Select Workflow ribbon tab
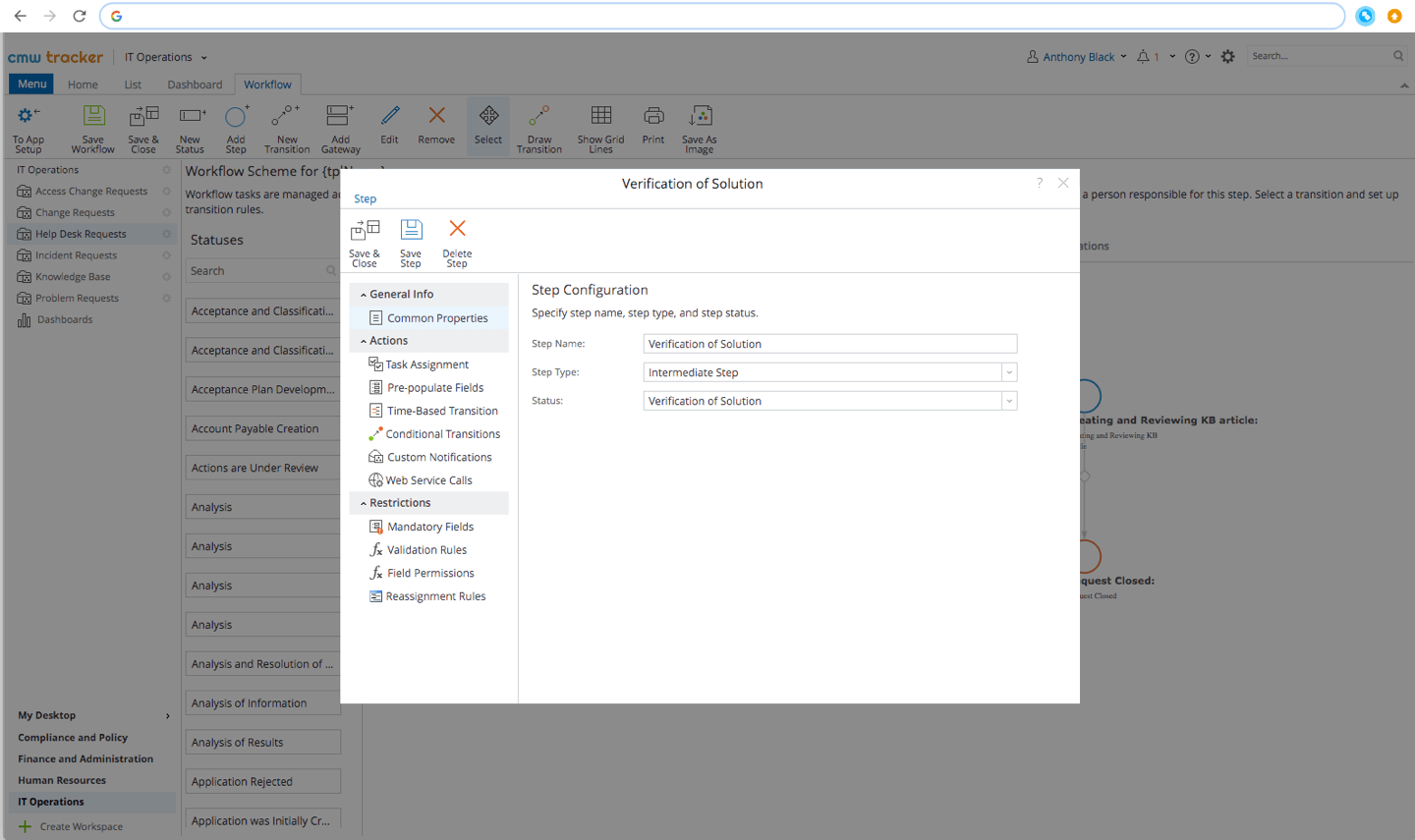 (x=267, y=84)
